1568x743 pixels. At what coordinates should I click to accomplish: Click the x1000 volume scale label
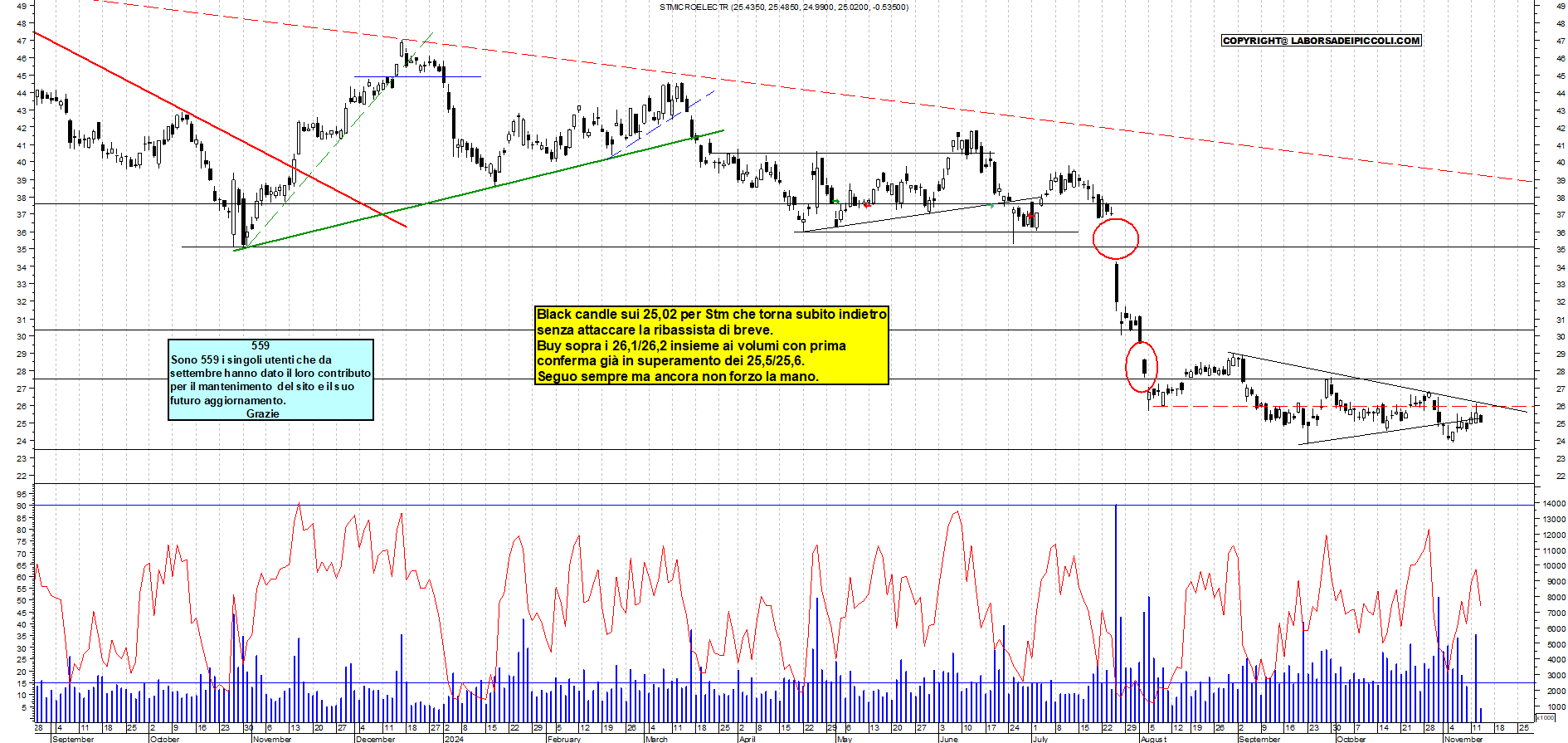click(x=1546, y=717)
